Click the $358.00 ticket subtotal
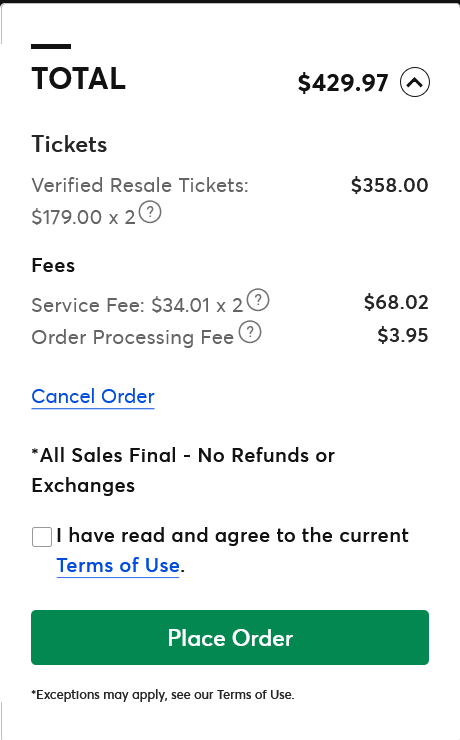 [390, 185]
